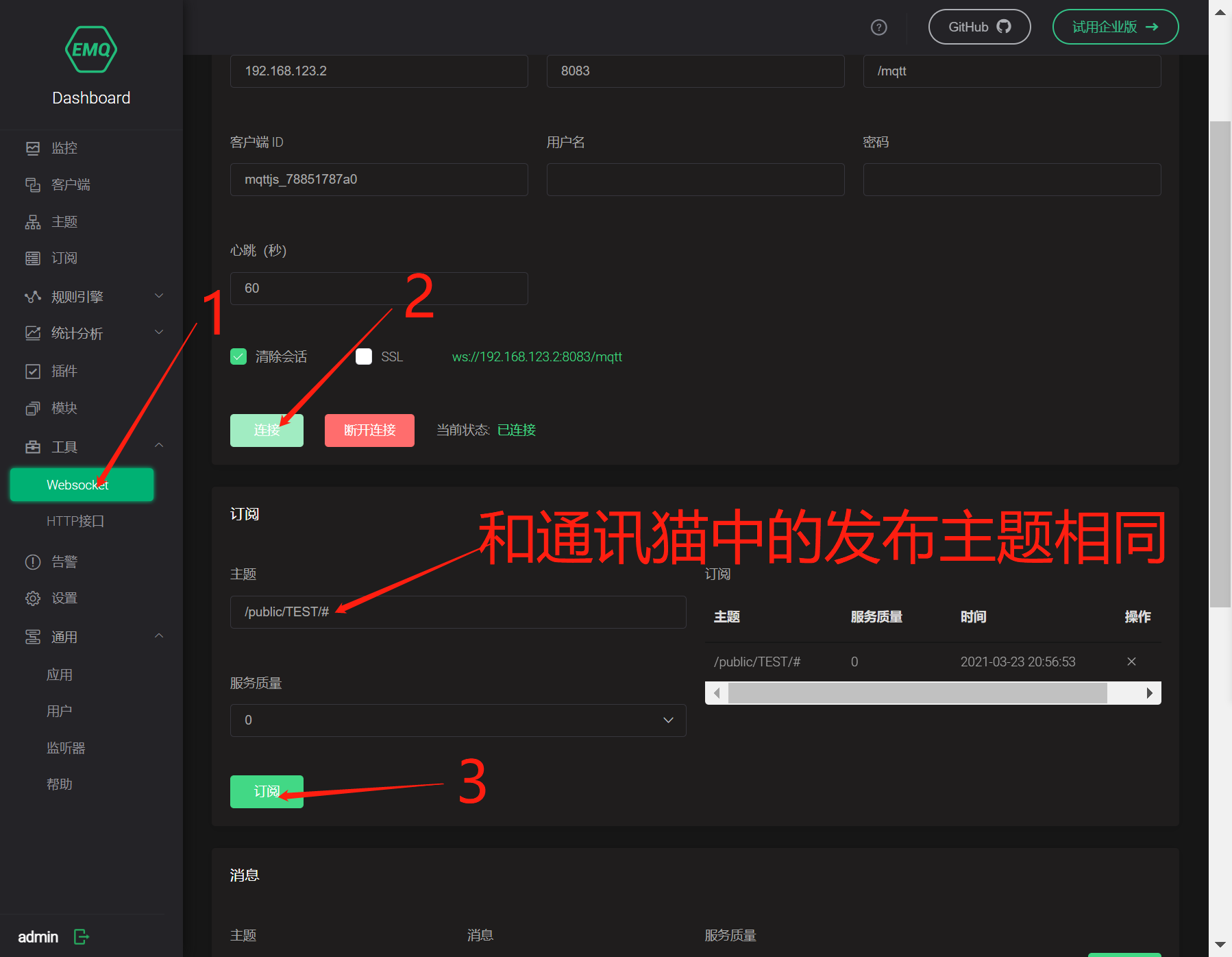Screen dimensions: 1232x957
Task: Click the page vertical scrollbar thumb
Action: (1220, 365)
